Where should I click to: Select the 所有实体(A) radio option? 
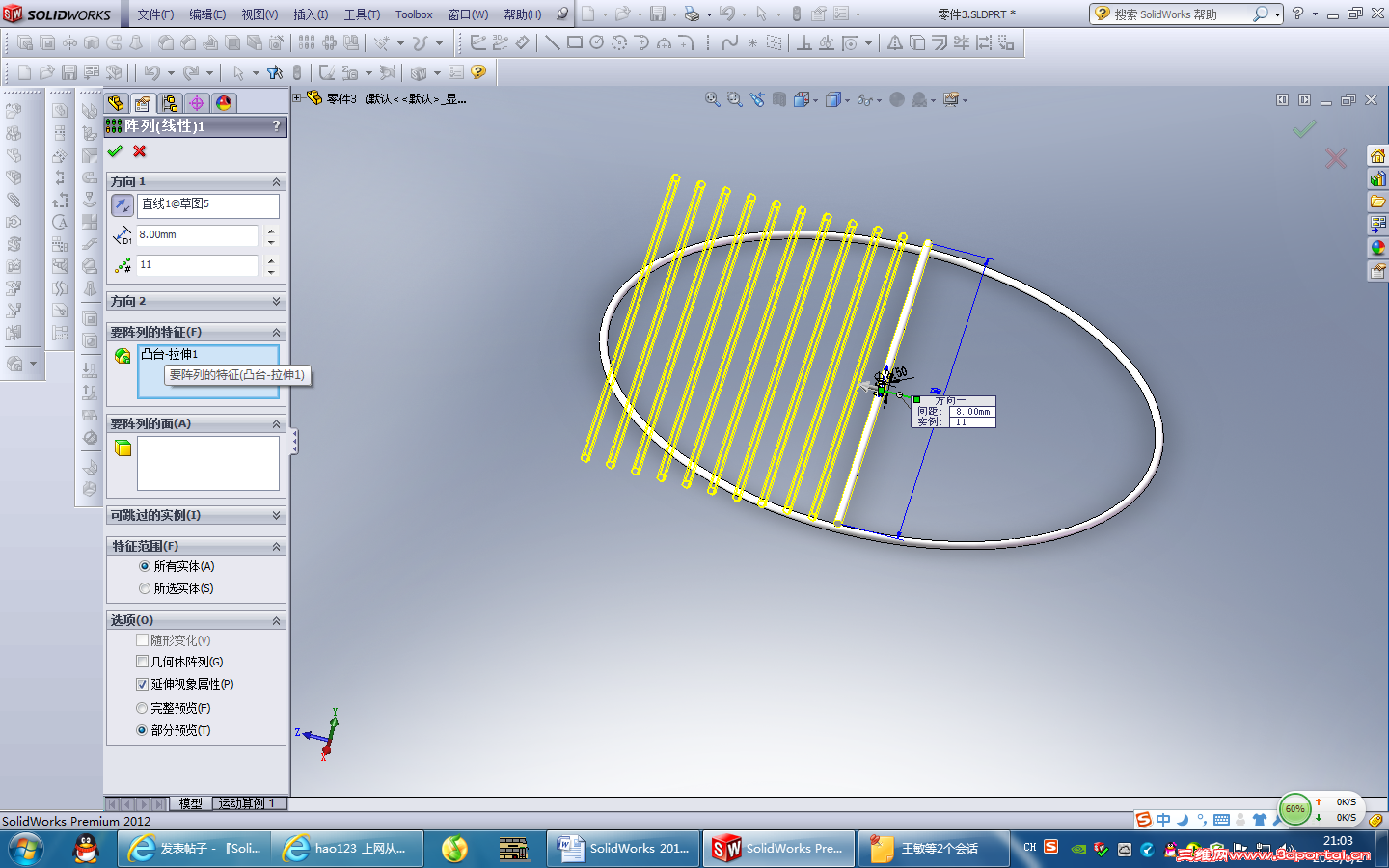(145, 566)
